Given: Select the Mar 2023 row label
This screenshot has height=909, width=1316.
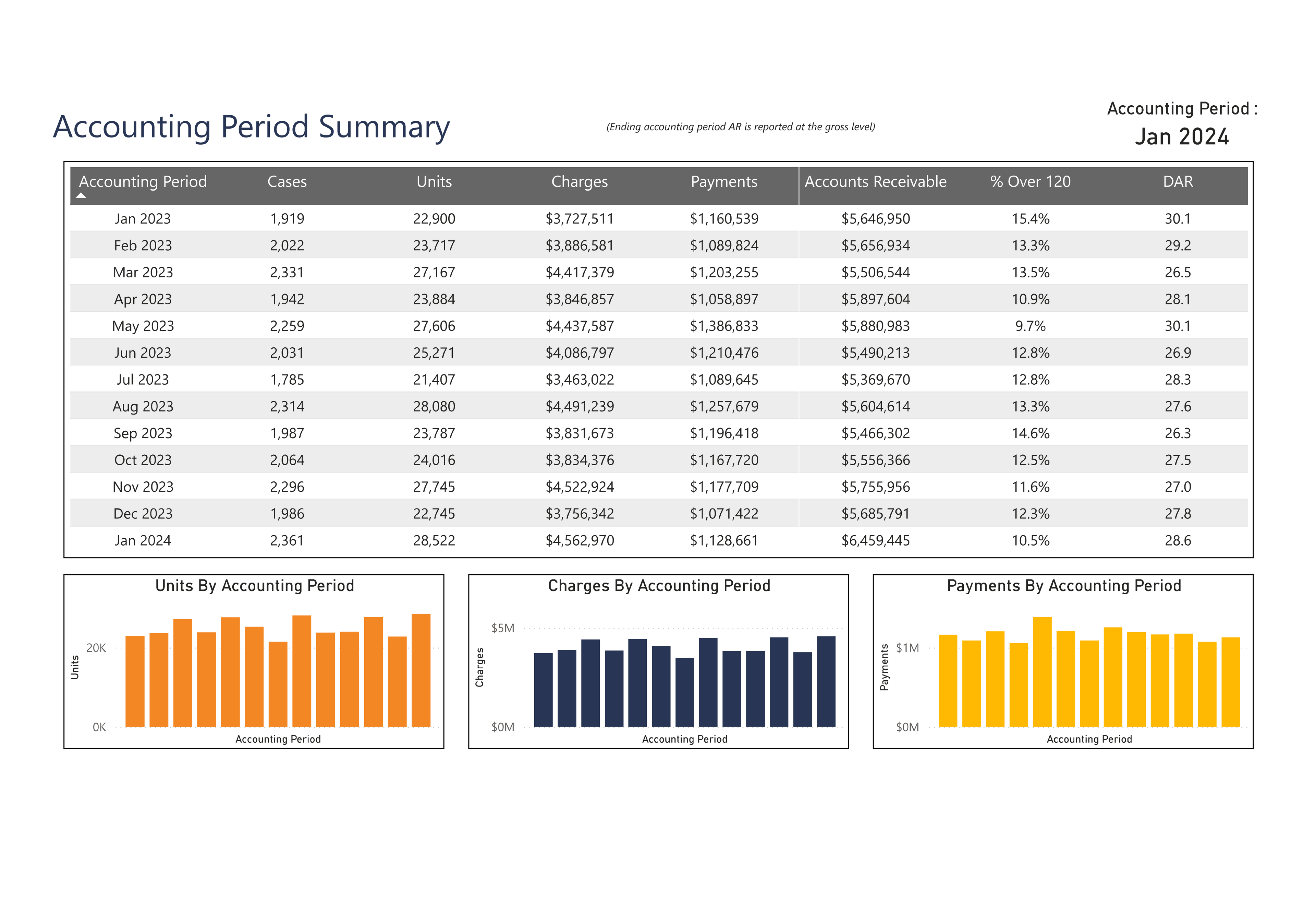Looking at the screenshot, I should [143, 272].
